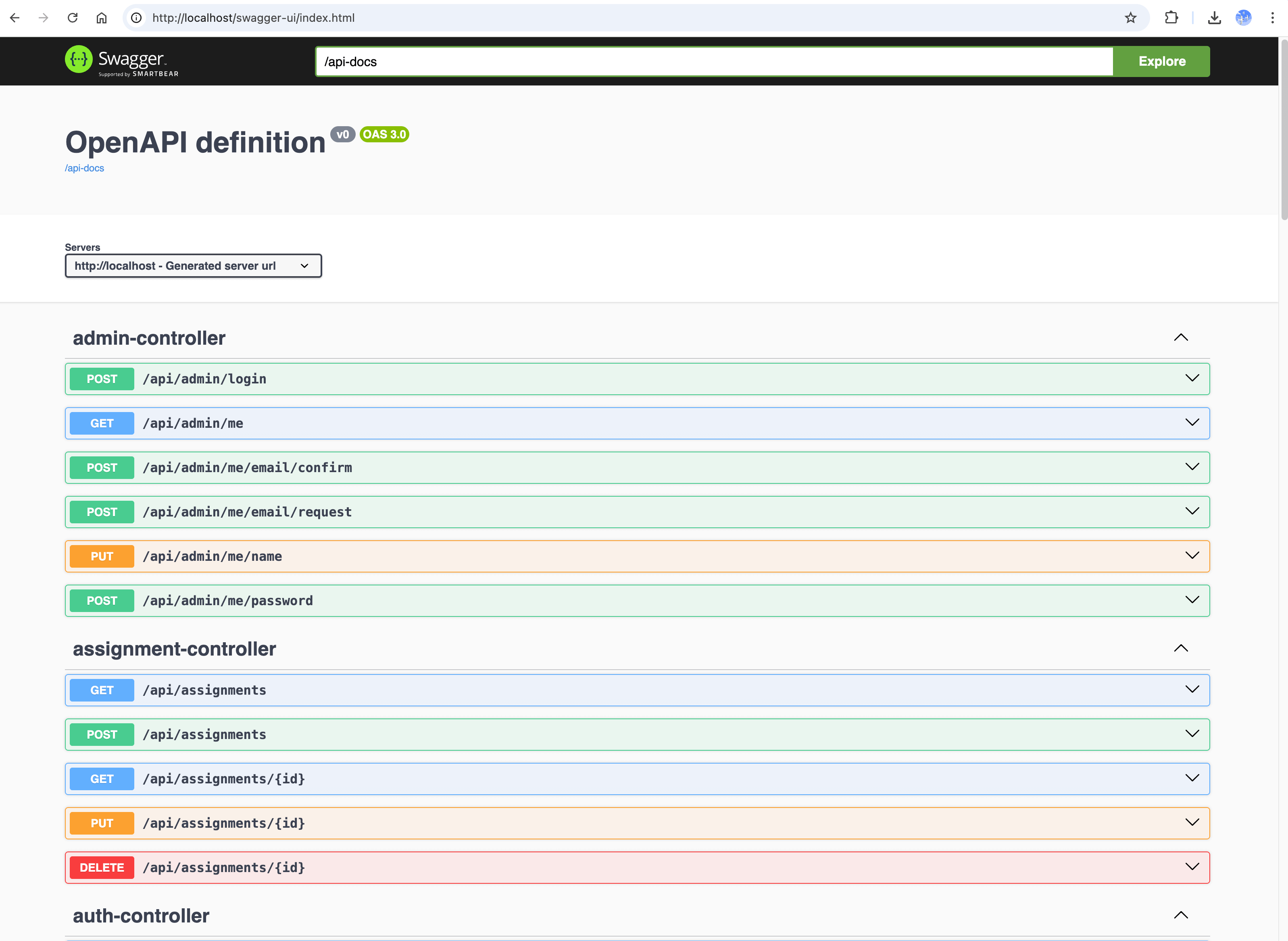The width and height of the screenshot is (1288, 941).
Task: Collapse the auth-controller section
Action: (x=1181, y=915)
